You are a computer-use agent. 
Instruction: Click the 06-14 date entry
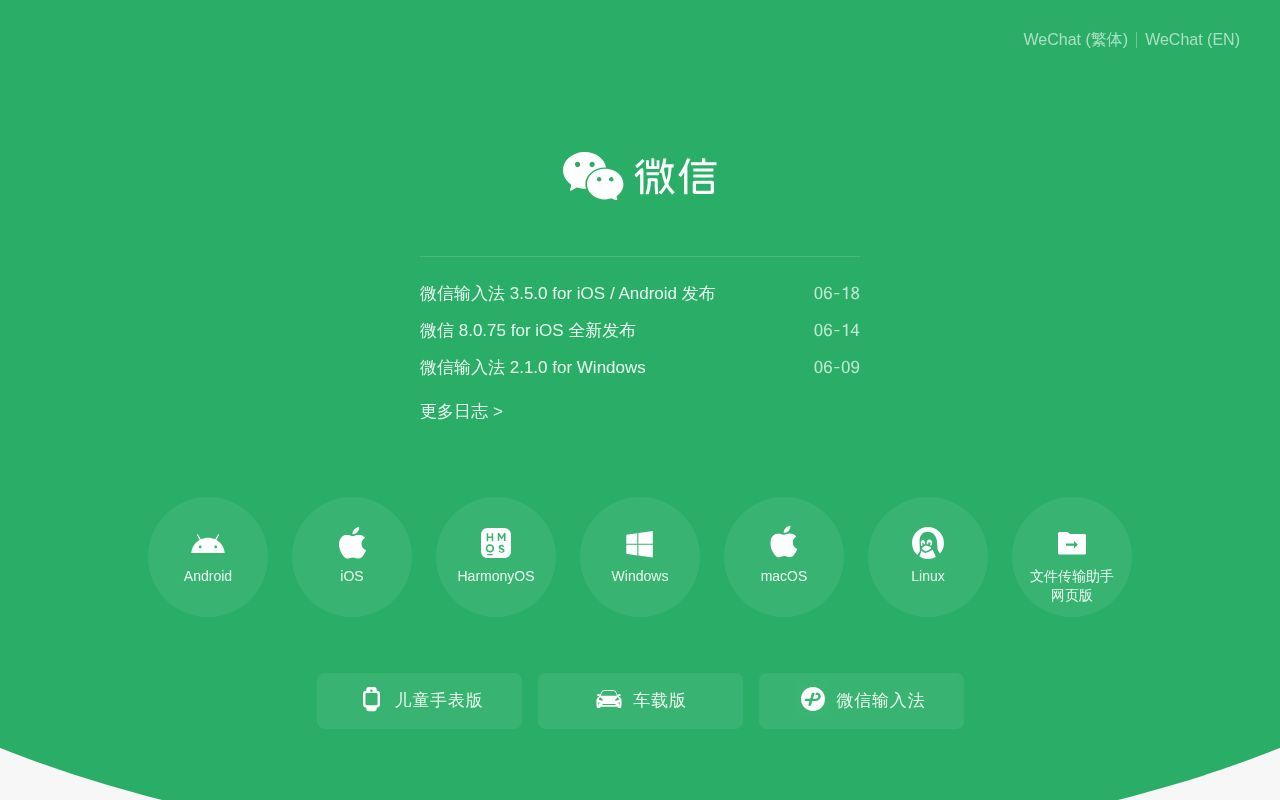tap(837, 331)
